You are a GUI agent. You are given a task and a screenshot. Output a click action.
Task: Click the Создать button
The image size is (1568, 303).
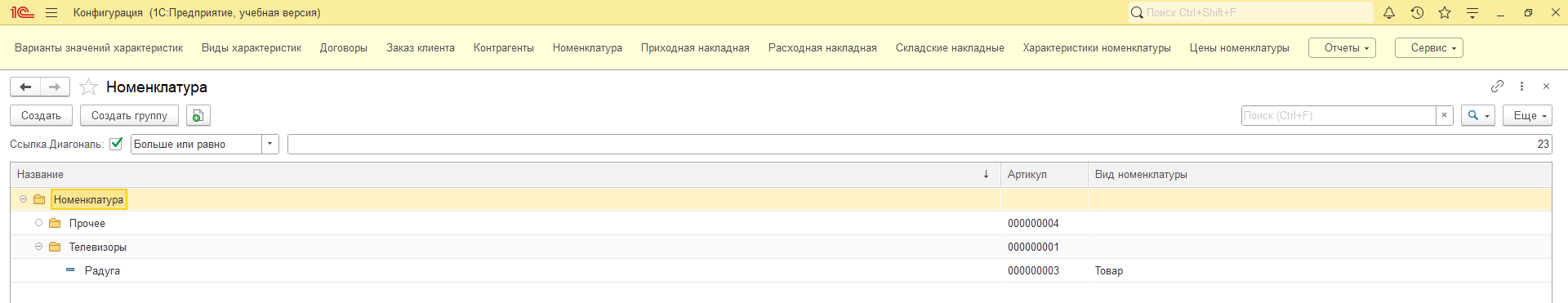pos(41,116)
